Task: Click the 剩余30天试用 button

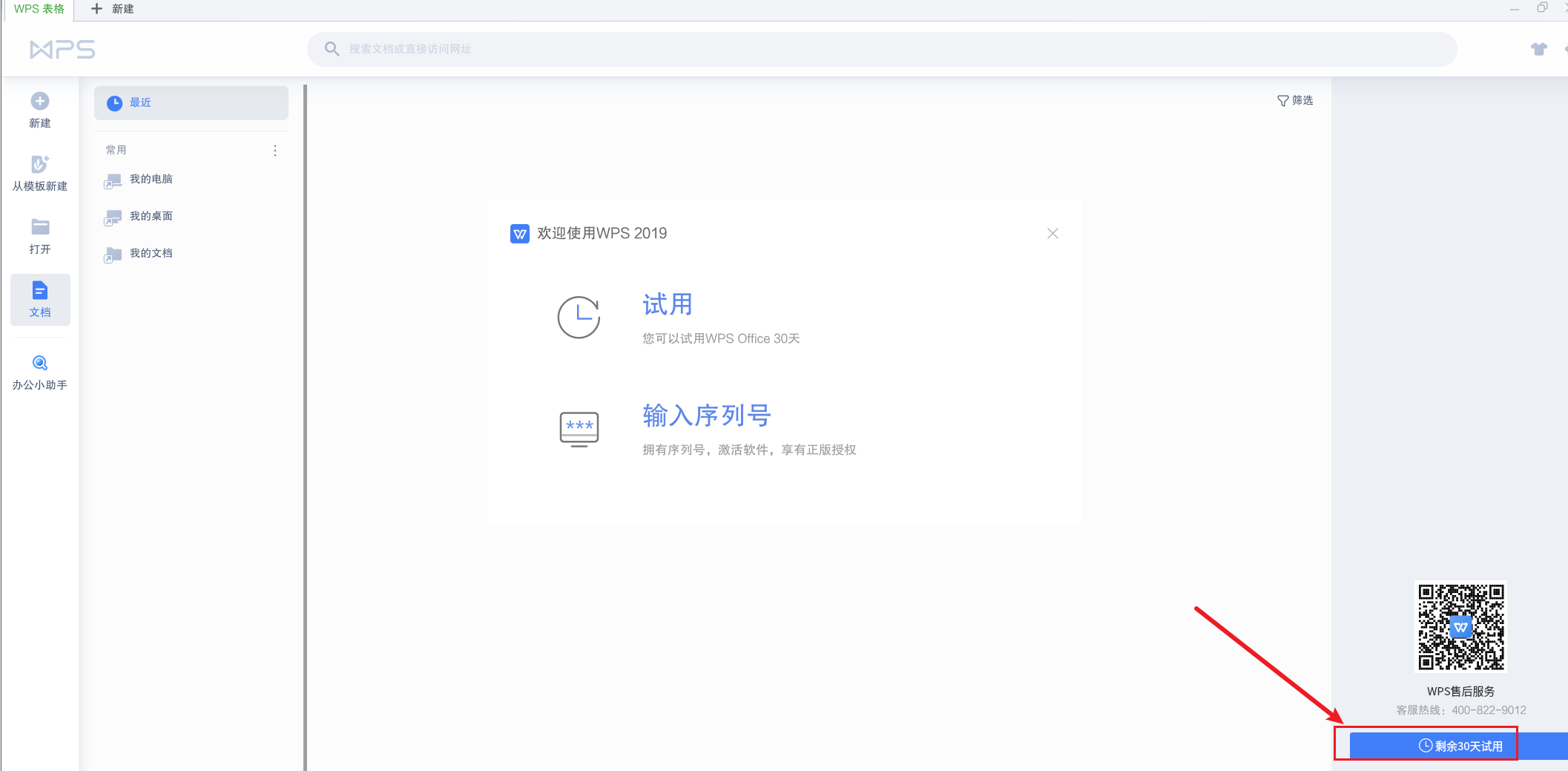Action: [x=1459, y=746]
